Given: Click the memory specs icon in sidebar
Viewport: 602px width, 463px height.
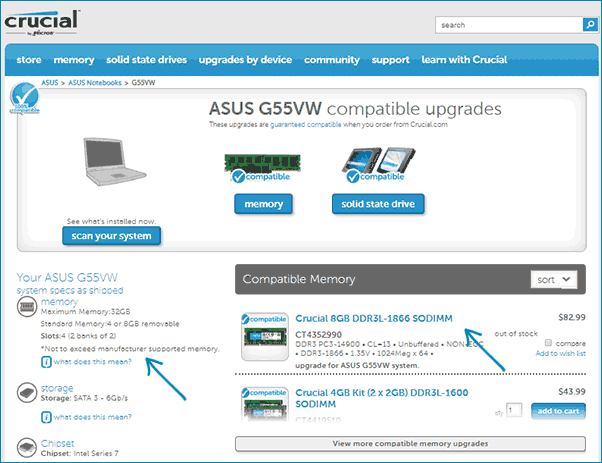Looking at the screenshot, I should 27,307.
